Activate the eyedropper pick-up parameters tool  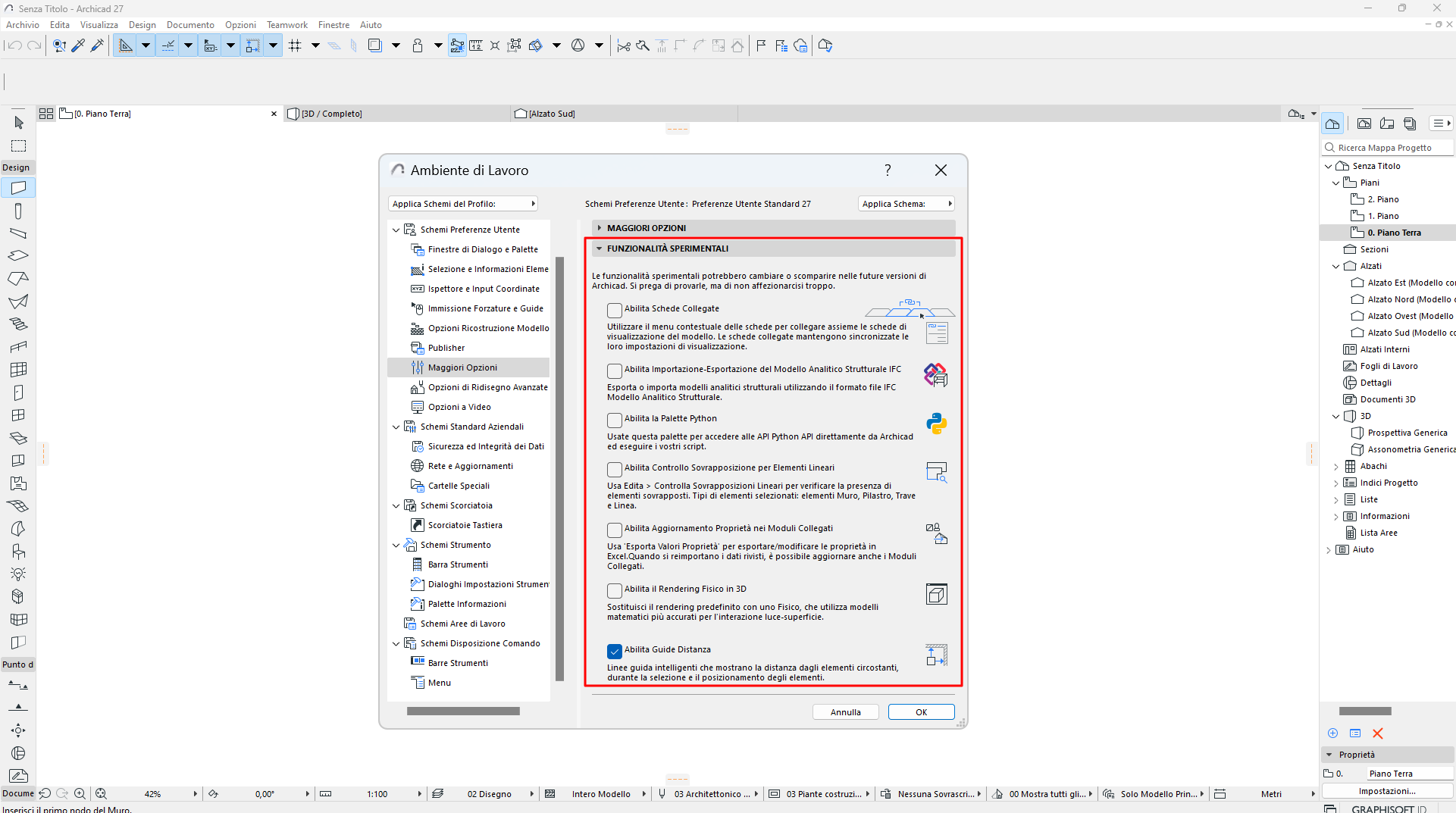[78, 45]
